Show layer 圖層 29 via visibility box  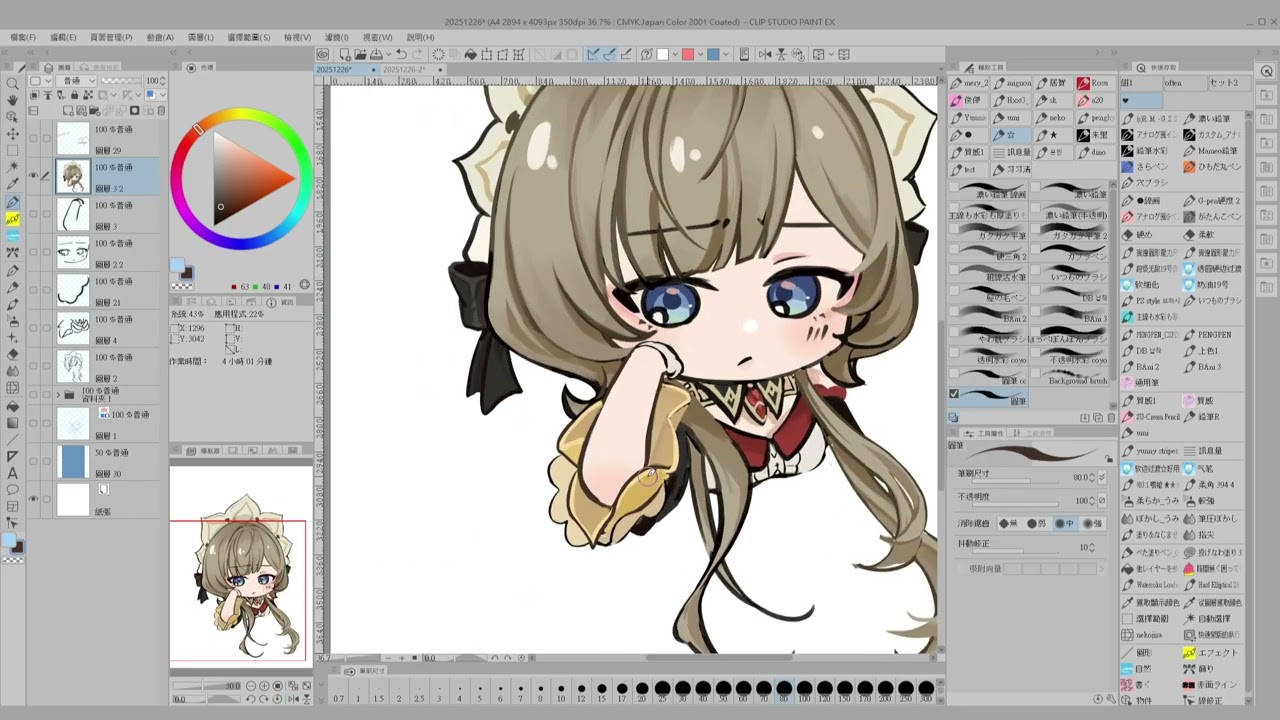point(33,138)
